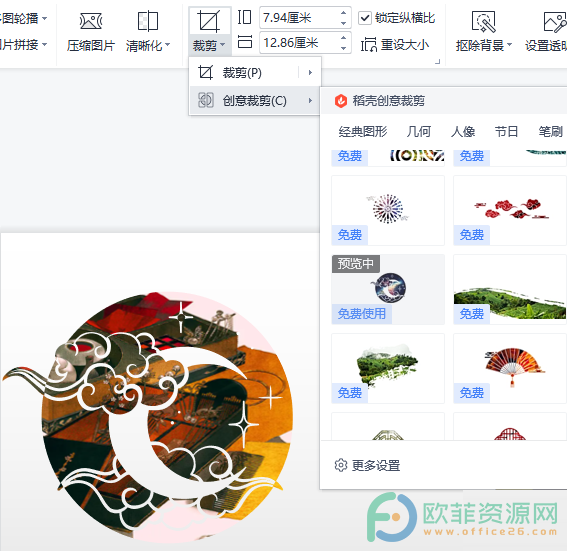Click the gear icon for 更多设置
Image resolution: width=567 pixels, height=551 pixels.
point(341,465)
